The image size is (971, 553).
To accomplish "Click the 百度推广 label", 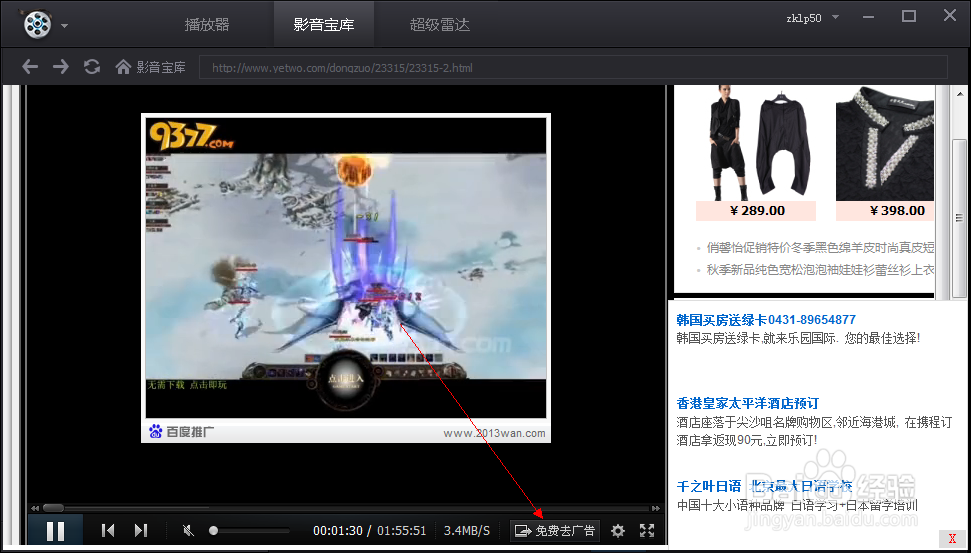I will [x=181, y=432].
